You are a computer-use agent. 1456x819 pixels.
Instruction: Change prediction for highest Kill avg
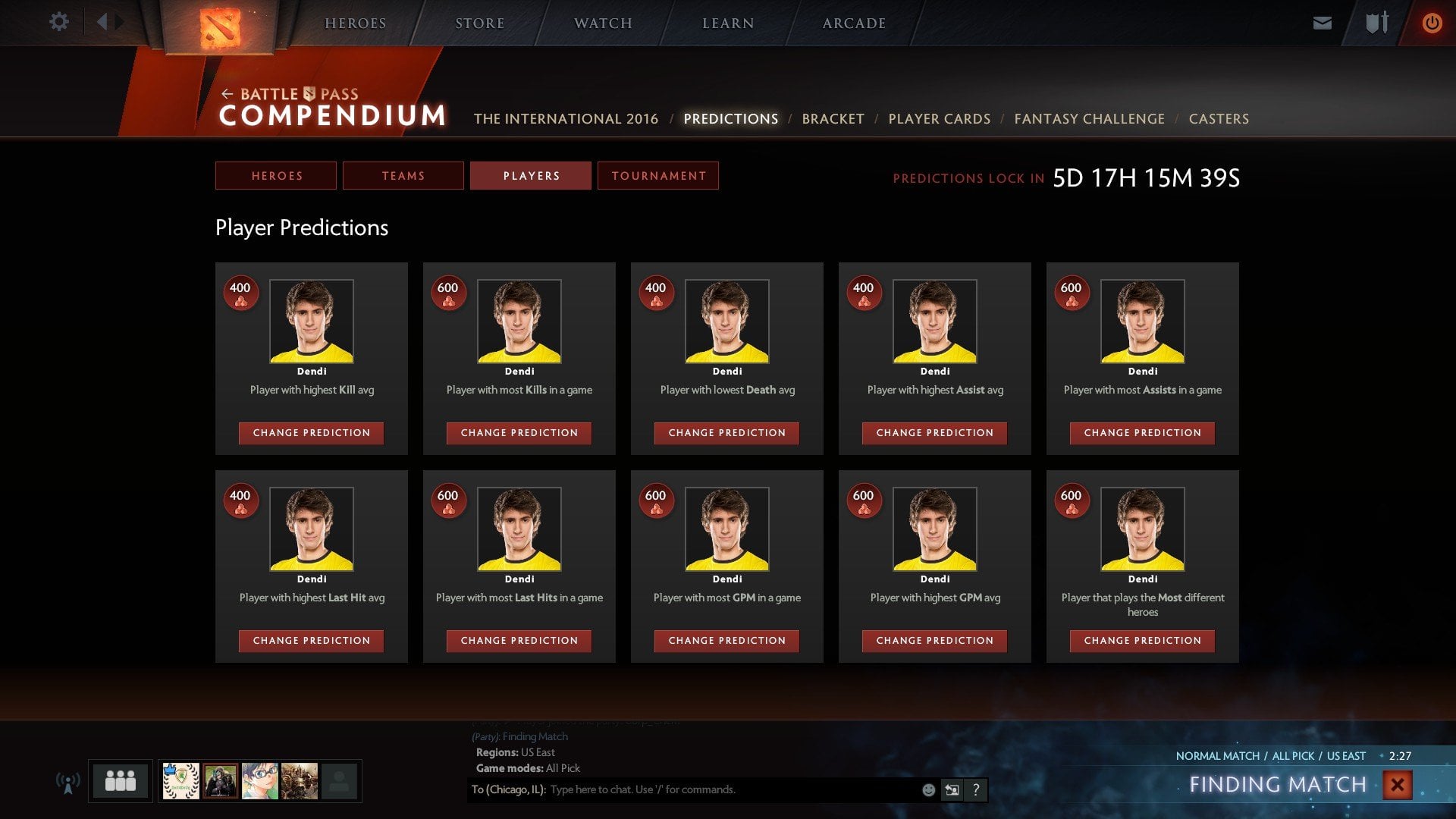(x=311, y=433)
